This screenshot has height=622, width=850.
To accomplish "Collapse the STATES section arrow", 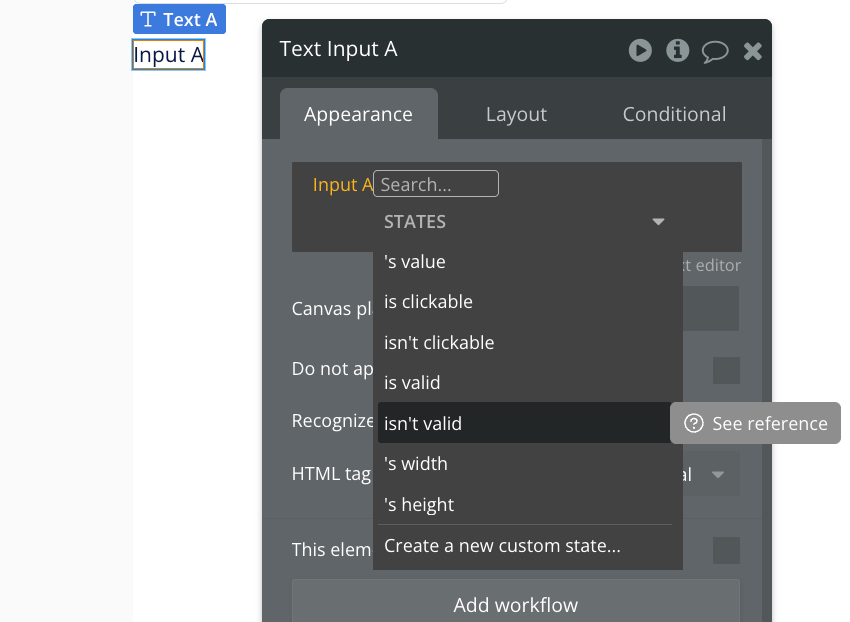I will click(x=658, y=222).
